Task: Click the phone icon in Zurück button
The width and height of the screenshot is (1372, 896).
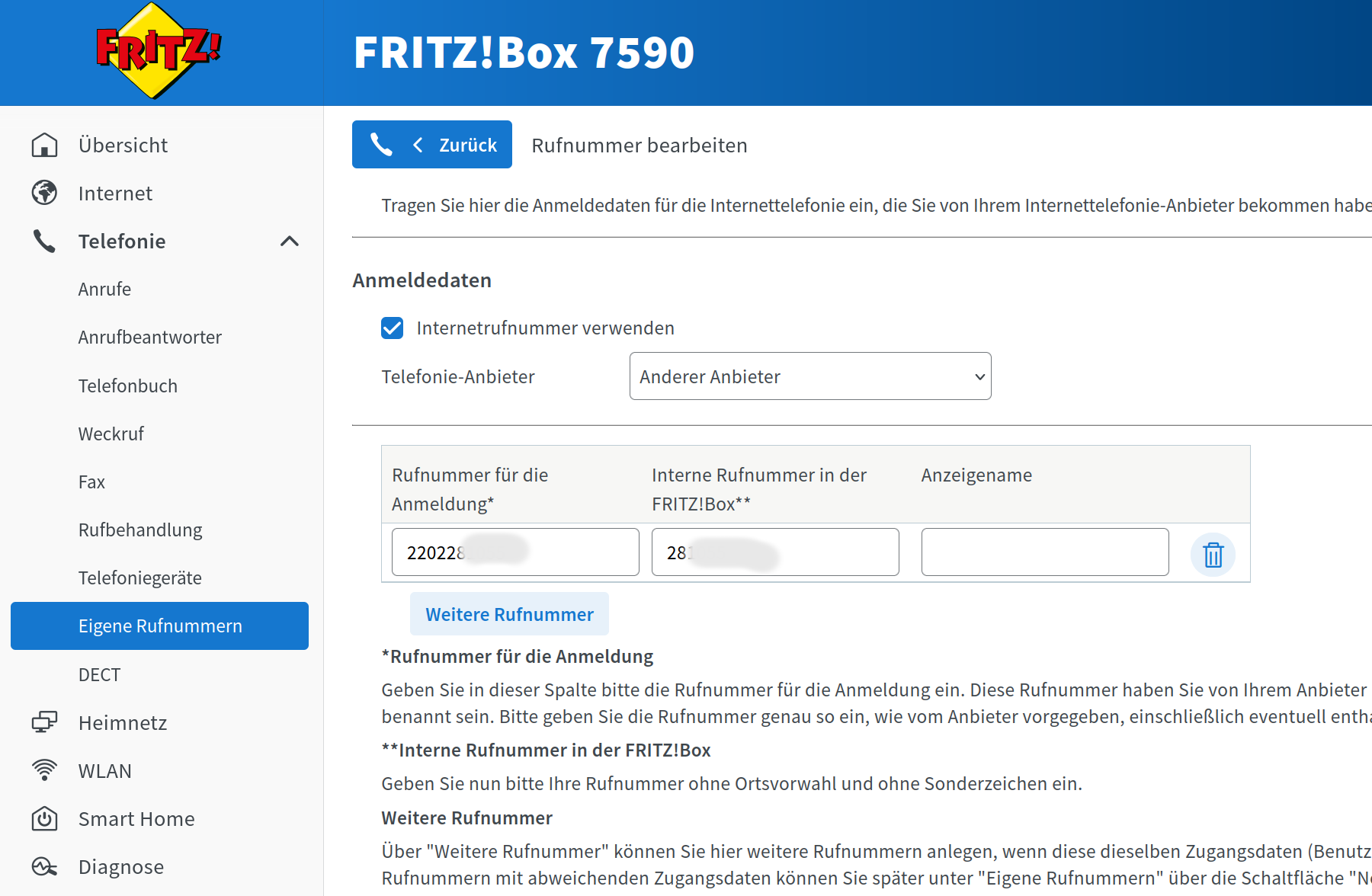Action: (x=381, y=144)
